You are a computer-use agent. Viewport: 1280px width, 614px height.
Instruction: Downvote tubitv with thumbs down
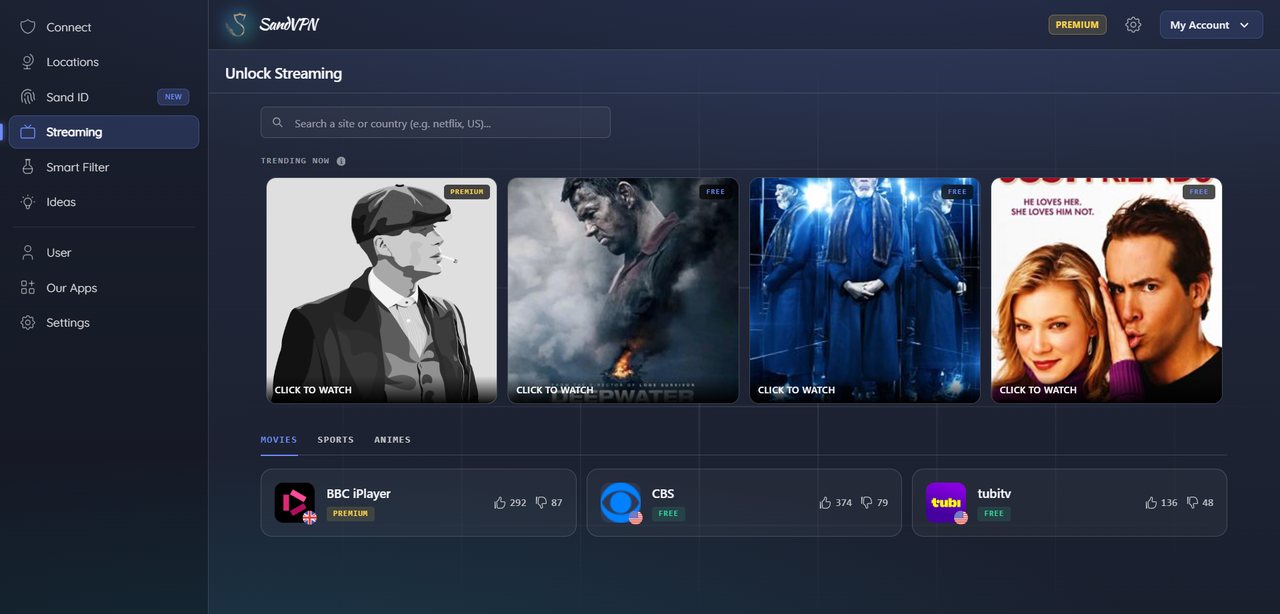1192,503
